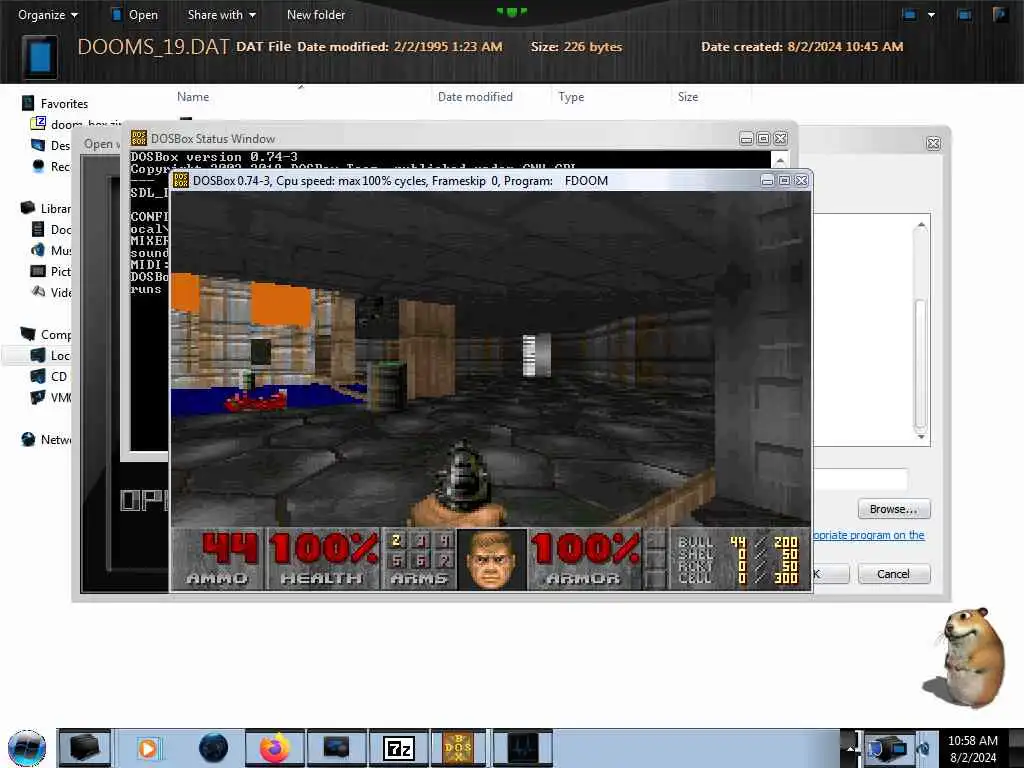The image size is (1024, 768).
Task: Click the scrollbar thumb in Open with program list
Action: tap(921, 363)
